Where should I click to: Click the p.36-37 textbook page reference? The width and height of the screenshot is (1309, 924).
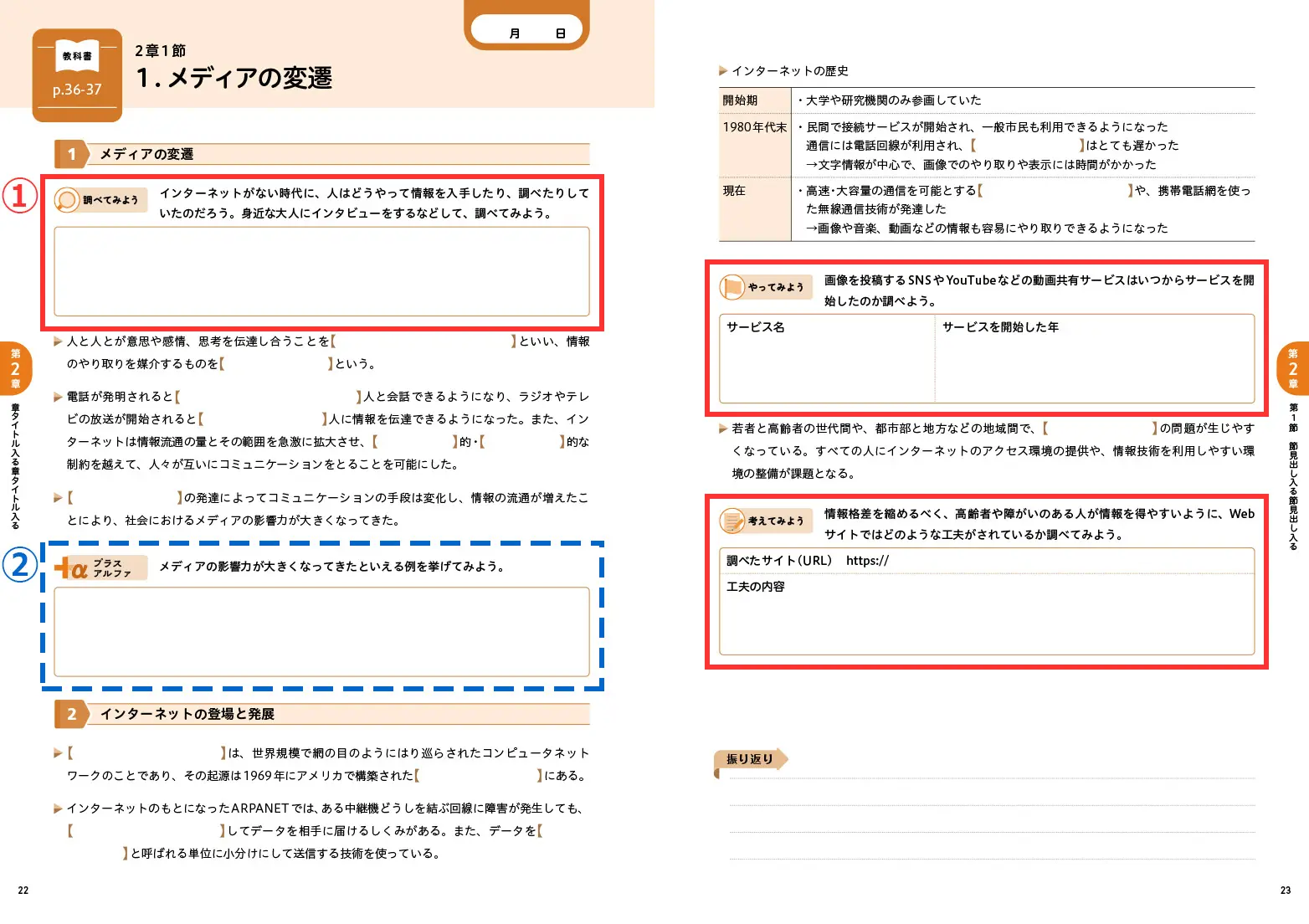(77, 90)
